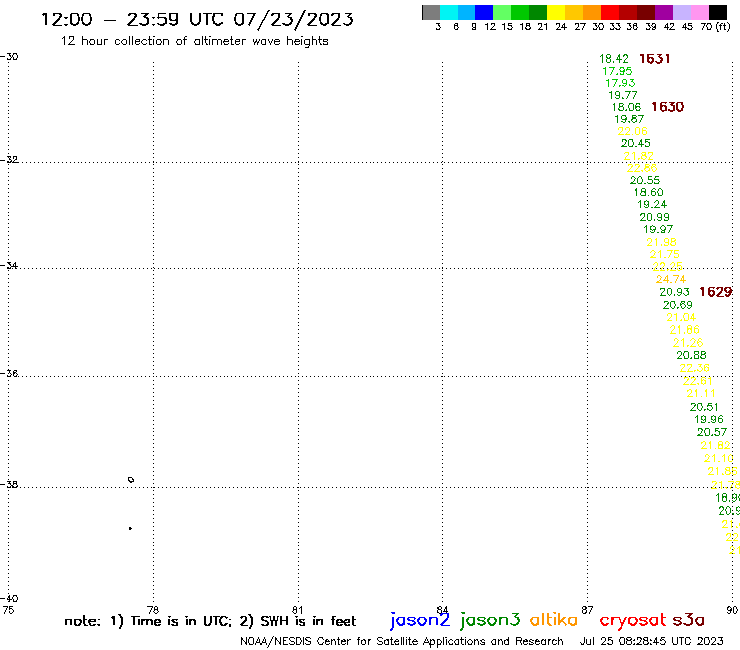Click the 19.87 wave height
Image resolution: width=740 pixels, height=650 pixels.
(629, 119)
